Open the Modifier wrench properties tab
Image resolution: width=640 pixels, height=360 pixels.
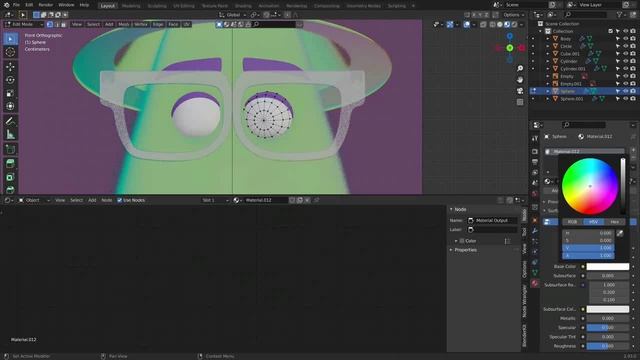(535, 231)
